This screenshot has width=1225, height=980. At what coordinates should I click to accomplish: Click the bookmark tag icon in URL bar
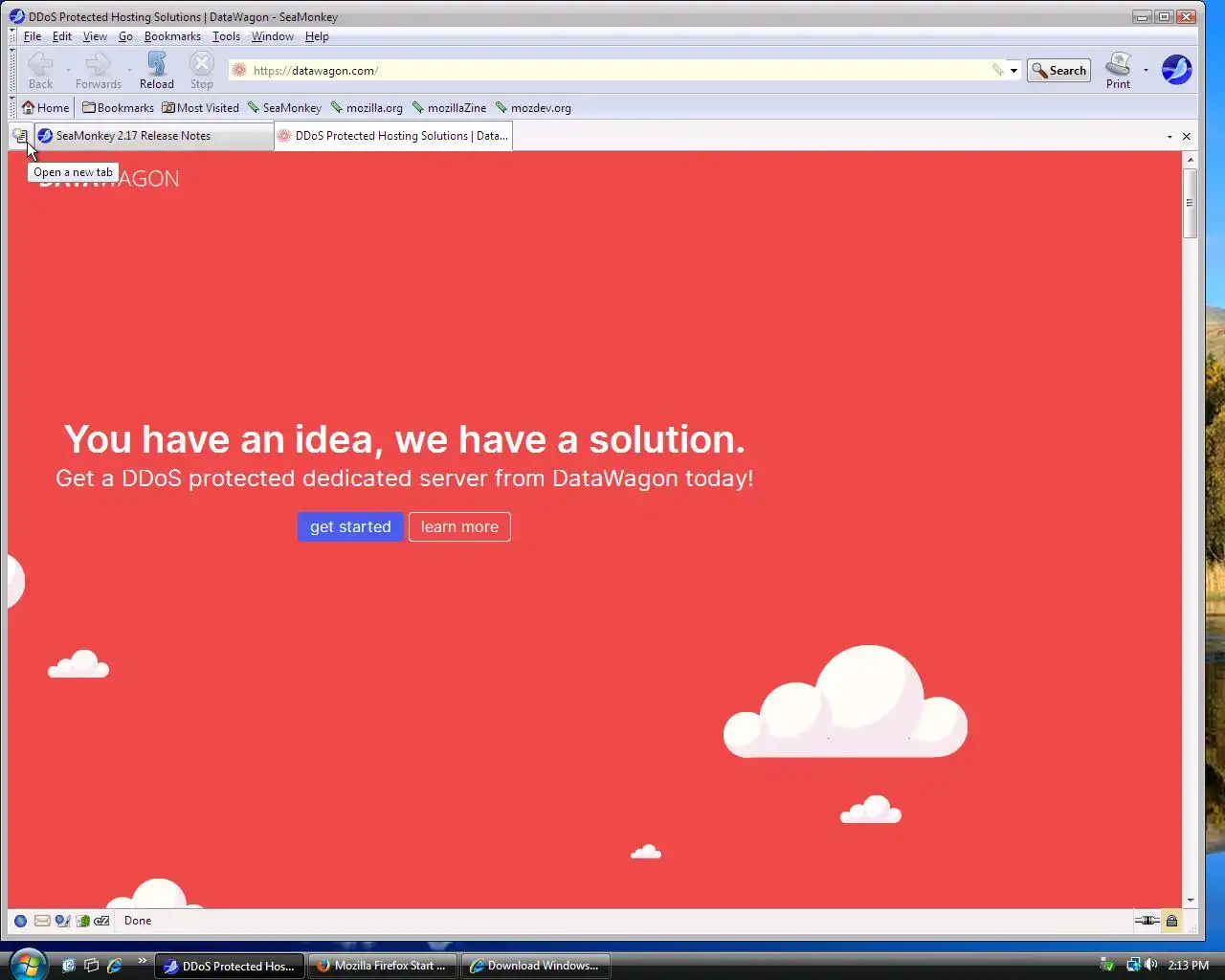(997, 70)
